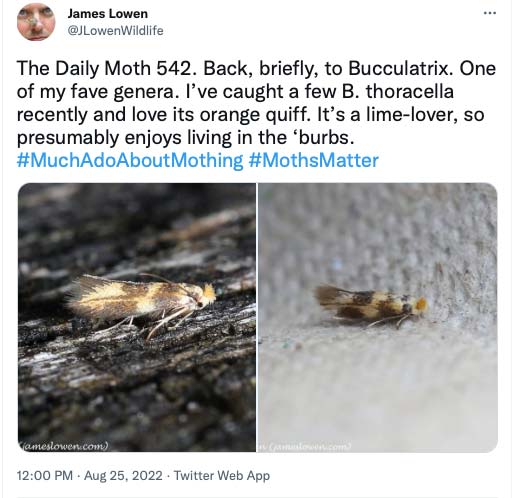Follow the #MuchAdoAboutMothing hashtag
The height and width of the screenshot is (498, 513).
pyautogui.click(x=130, y=160)
